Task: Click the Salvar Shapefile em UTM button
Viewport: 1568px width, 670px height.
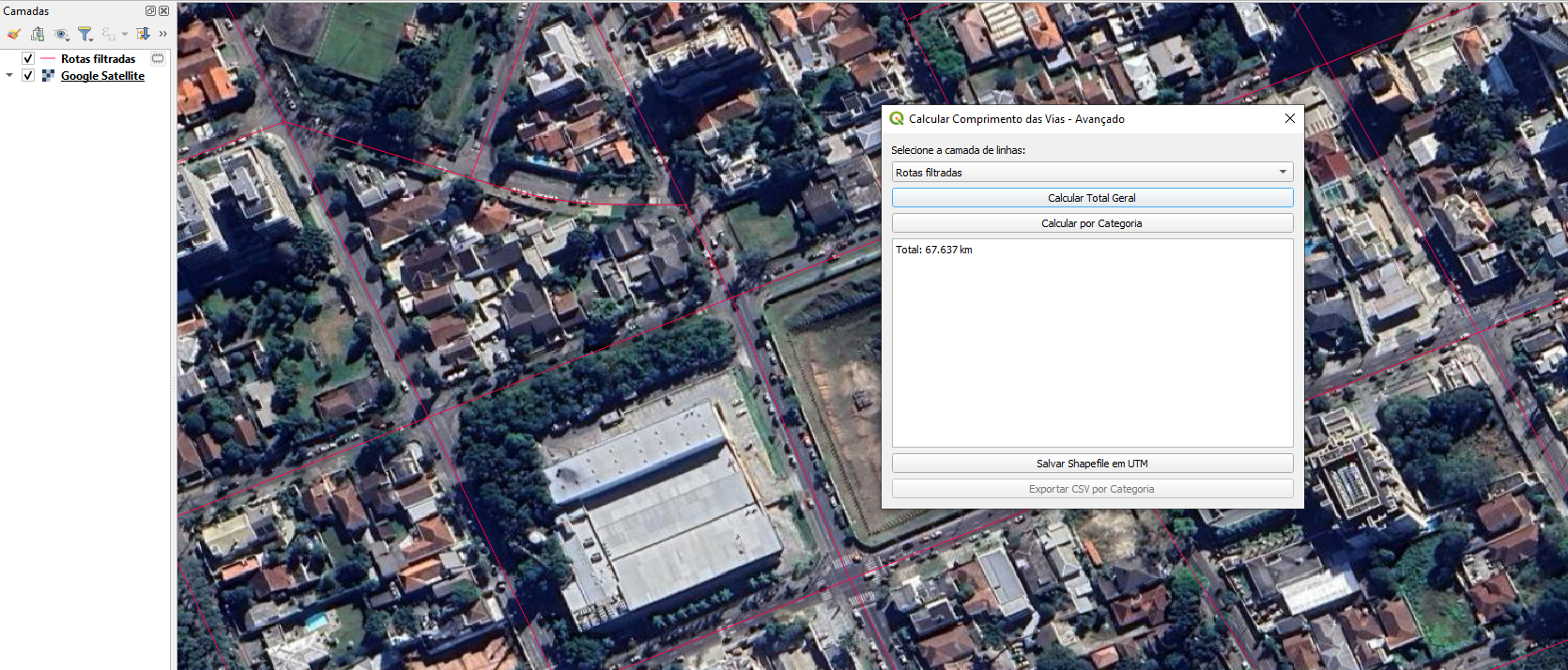Action: point(1092,464)
